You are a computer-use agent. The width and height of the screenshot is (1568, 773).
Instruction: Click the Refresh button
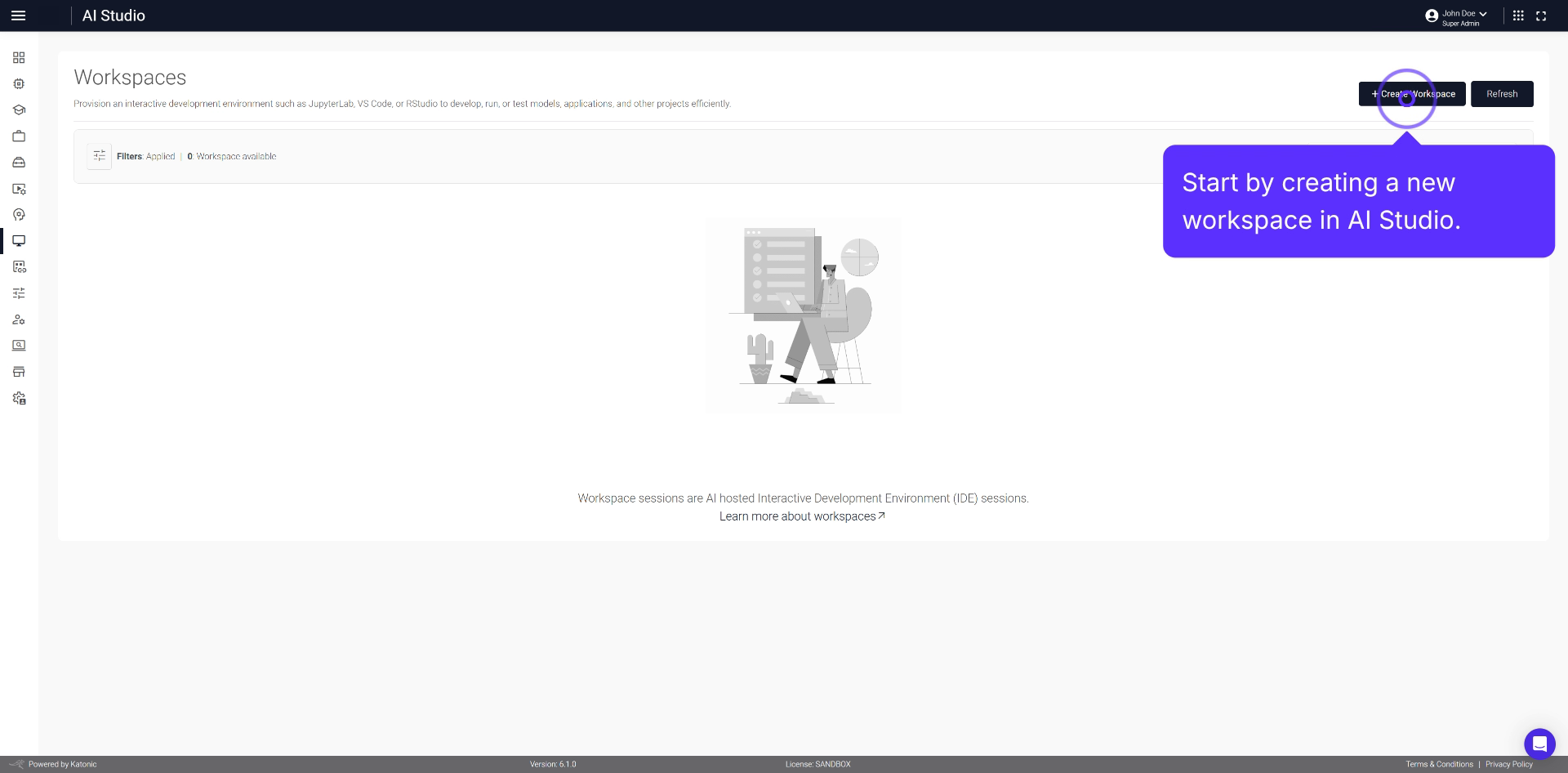click(x=1501, y=94)
